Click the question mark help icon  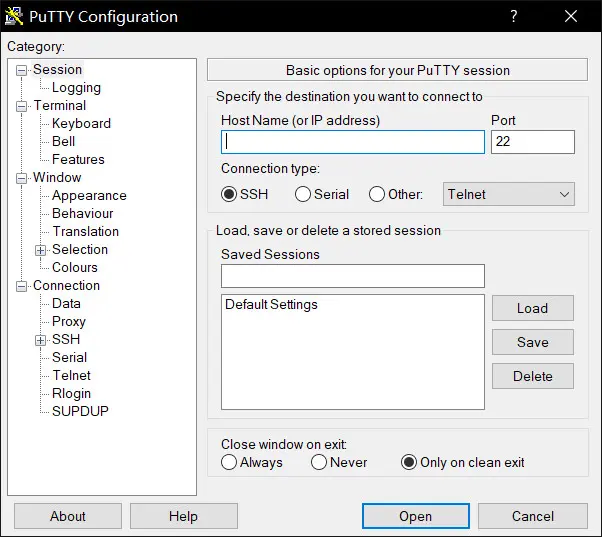[x=513, y=16]
